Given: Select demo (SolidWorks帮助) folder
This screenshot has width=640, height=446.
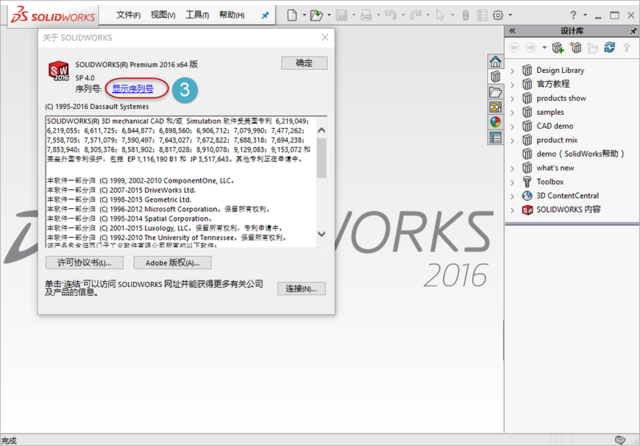Looking at the screenshot, I should pos(580,154).
